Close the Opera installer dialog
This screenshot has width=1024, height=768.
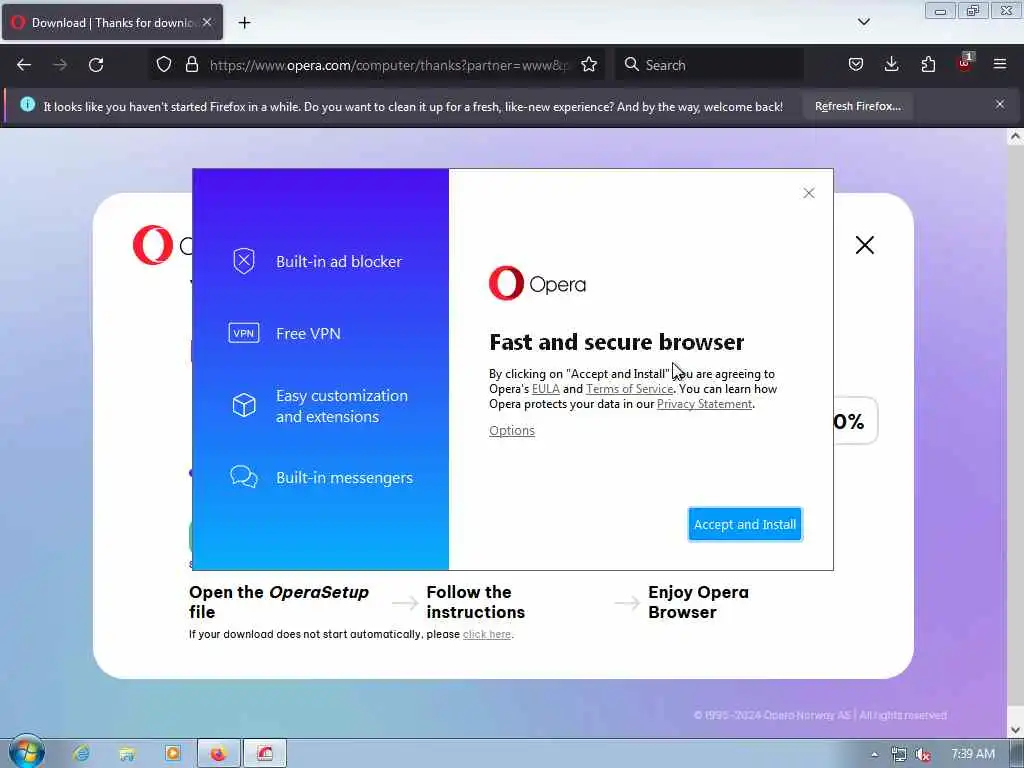(808, 193)
